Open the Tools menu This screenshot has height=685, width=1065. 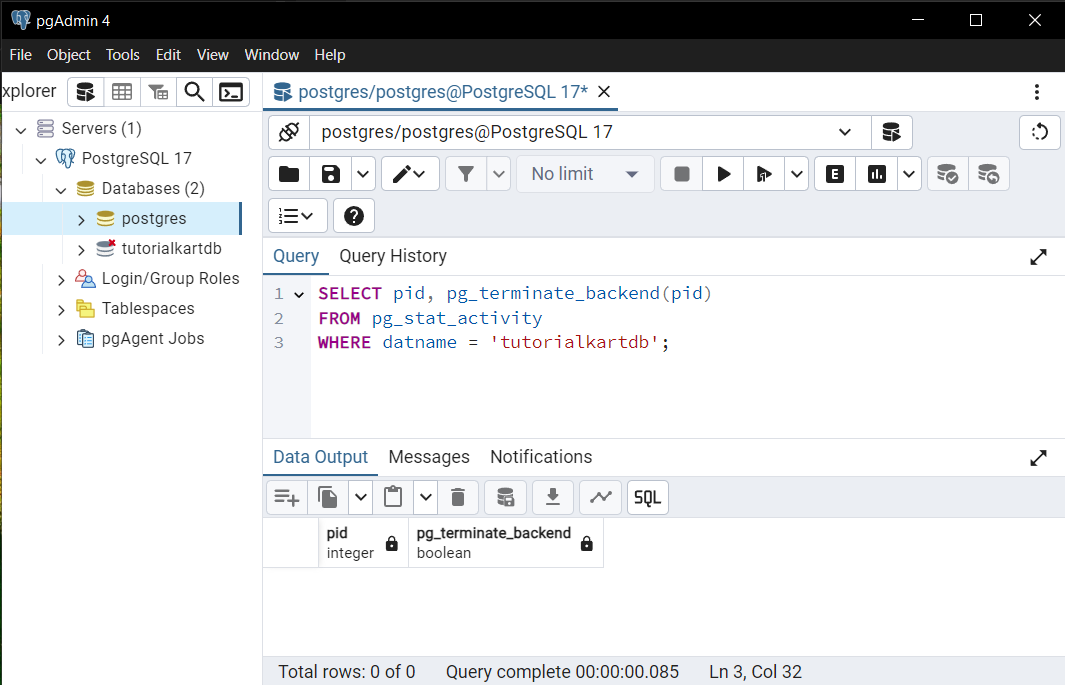tap(122, 55)
